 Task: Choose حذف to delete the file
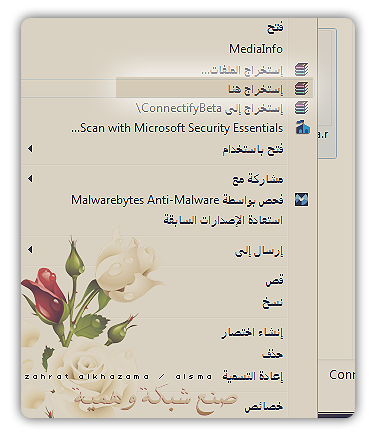point(273,354)
